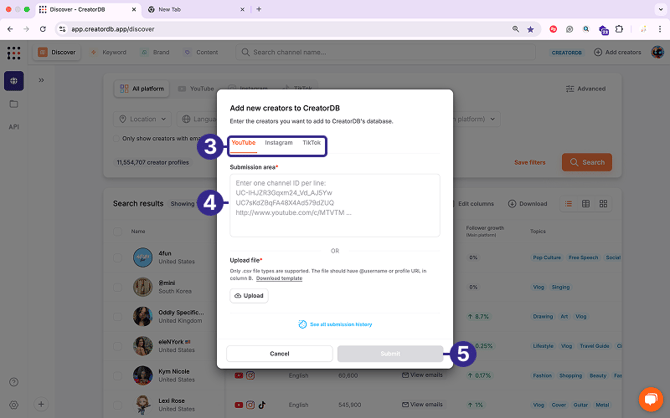Screen dimensions: 670x418
Task: Bookmark the page with the star icon
Action: pyautogui.click(x=530, y=29)
